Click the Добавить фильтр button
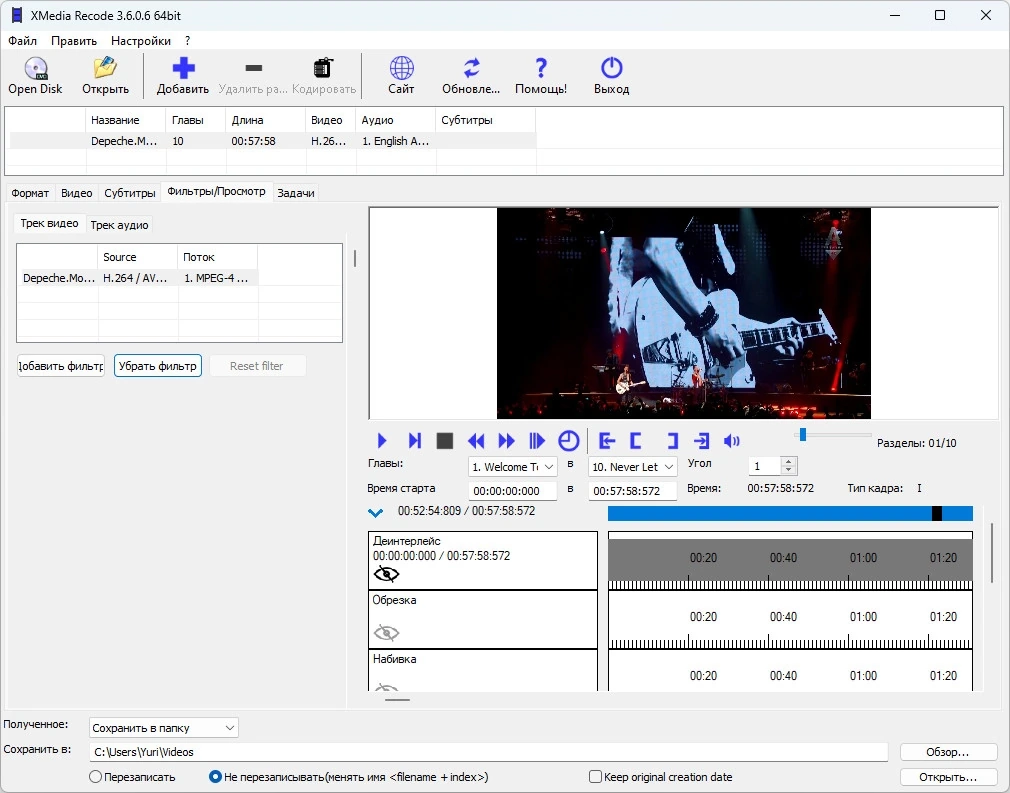 (x=61, y=366)
